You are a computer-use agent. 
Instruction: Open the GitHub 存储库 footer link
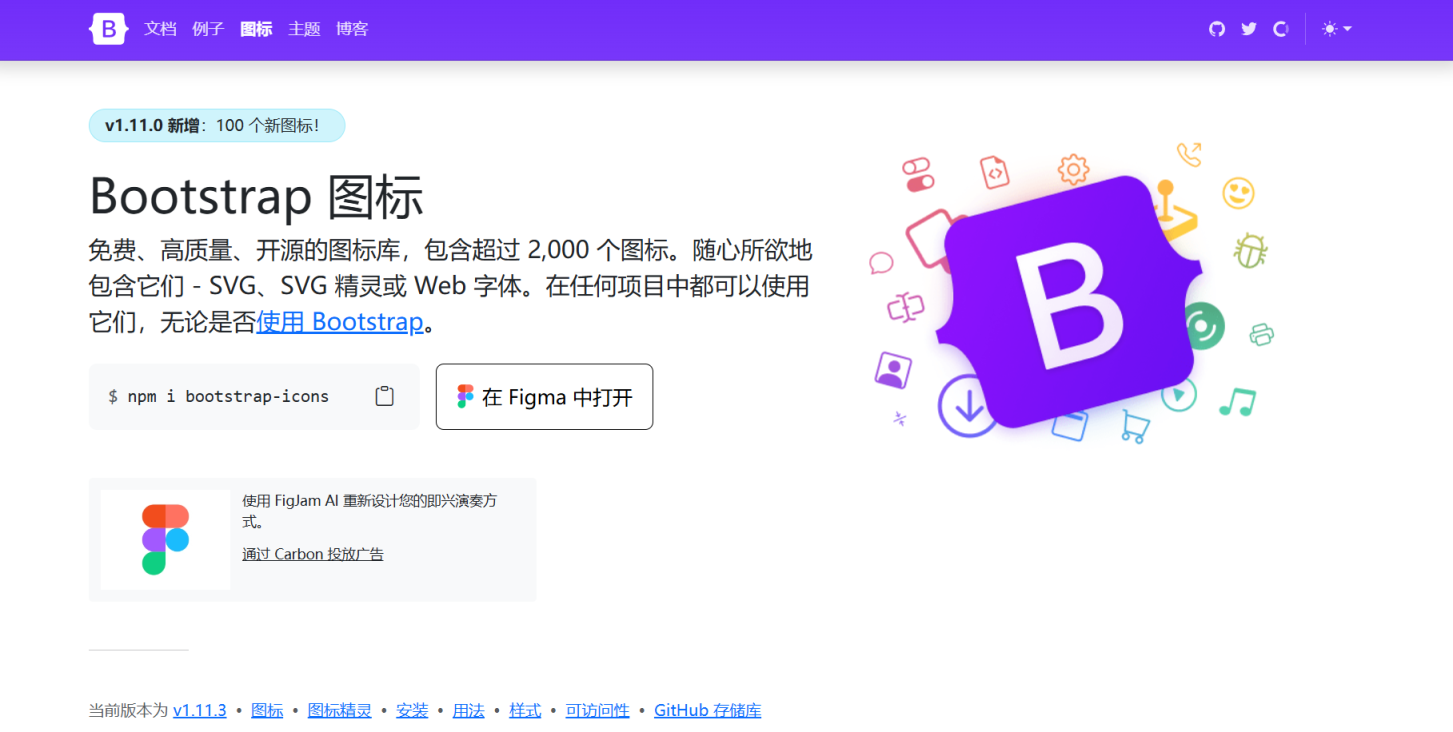point(707,710)
